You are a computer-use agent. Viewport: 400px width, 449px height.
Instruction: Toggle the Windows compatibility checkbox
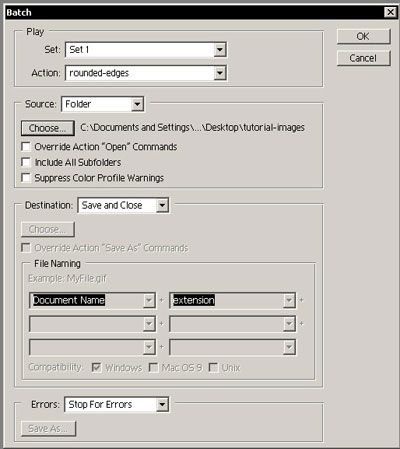point(96,367)
